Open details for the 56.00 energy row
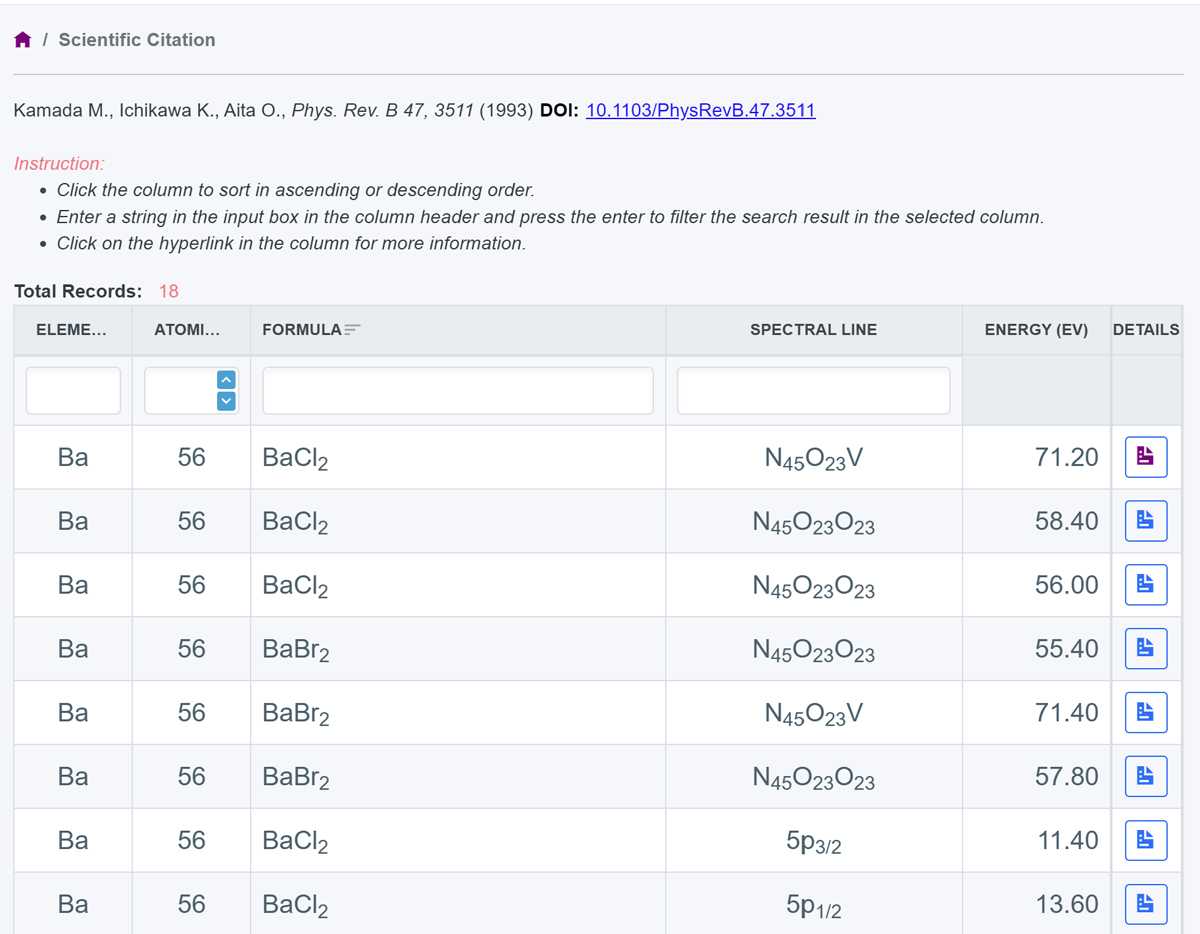 point(1146,585)
